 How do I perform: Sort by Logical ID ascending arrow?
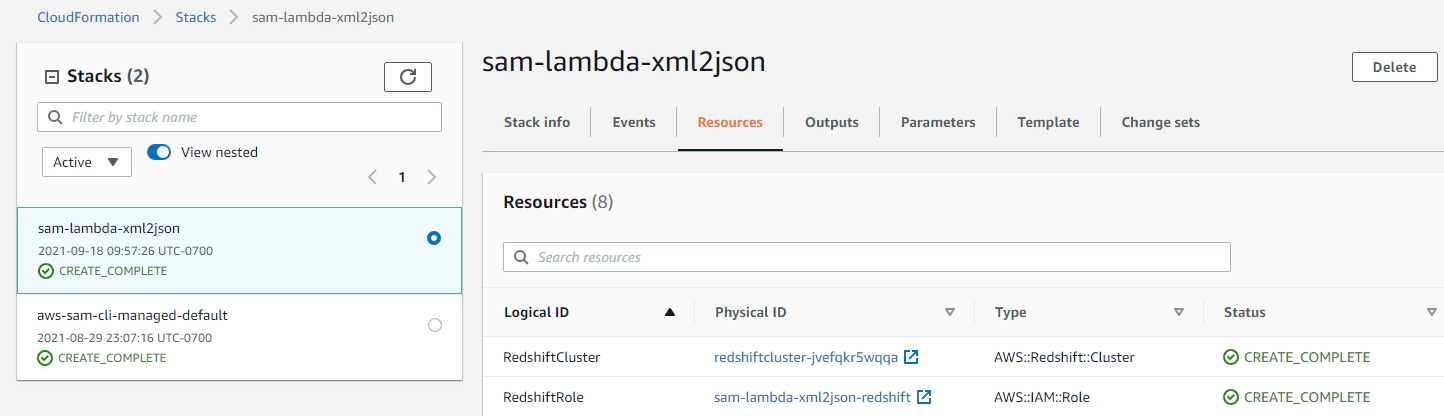pyautogui.click(x=670, y=313)
